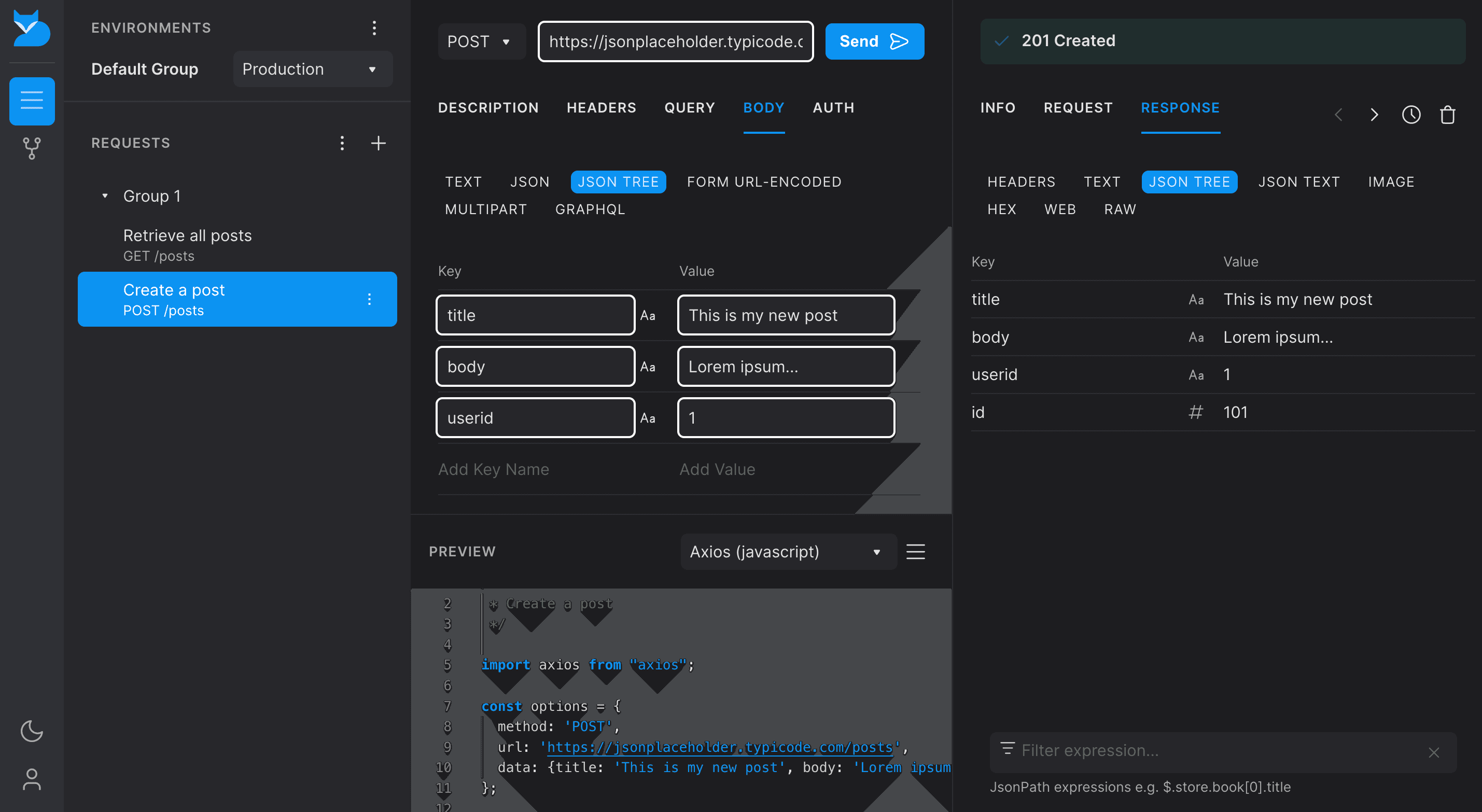The image size is (1482, 812).
Task: Show response HEX view
Action: [x=1002, y=209]
